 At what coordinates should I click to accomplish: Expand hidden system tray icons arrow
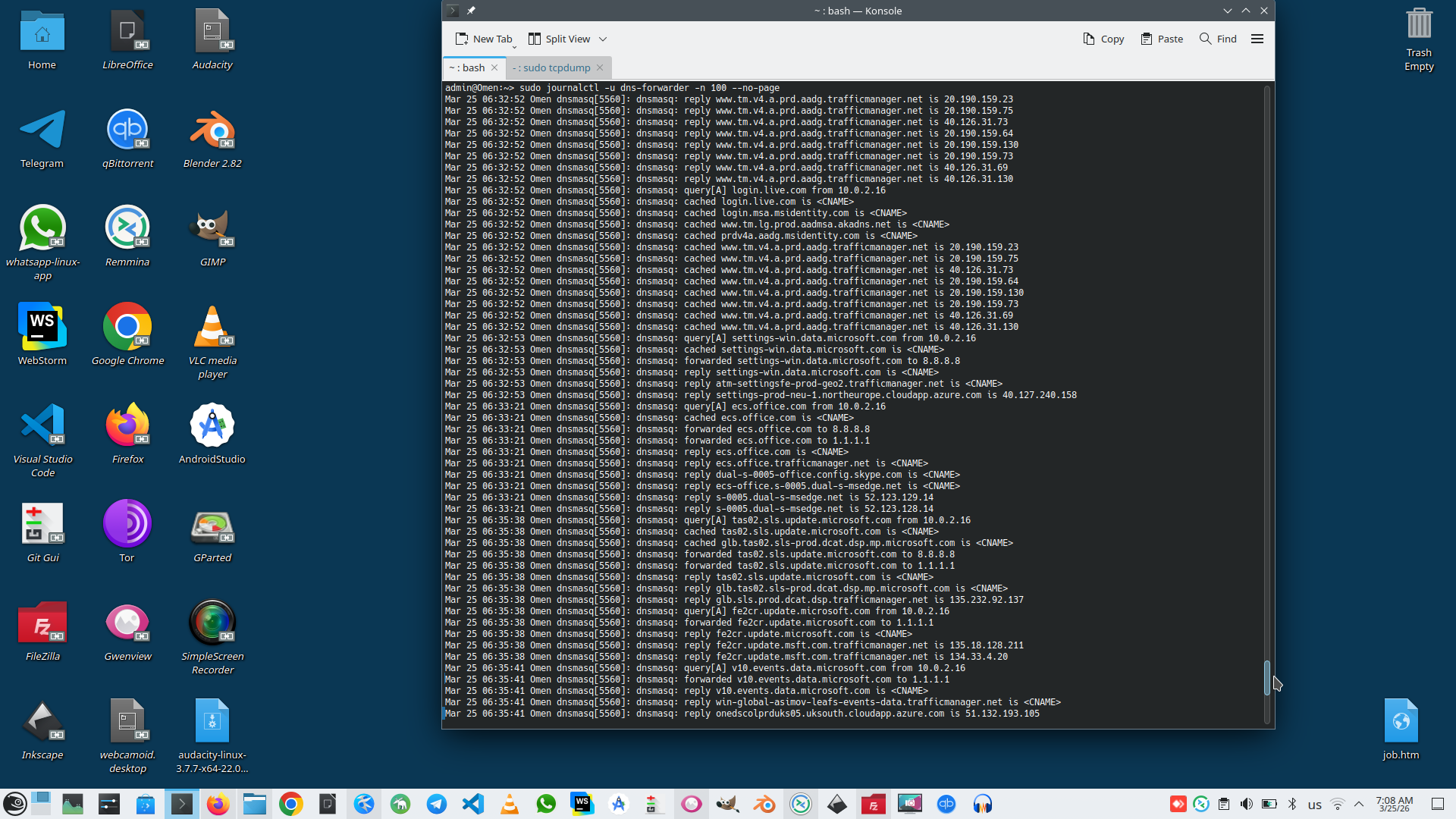coord(1359,804)
